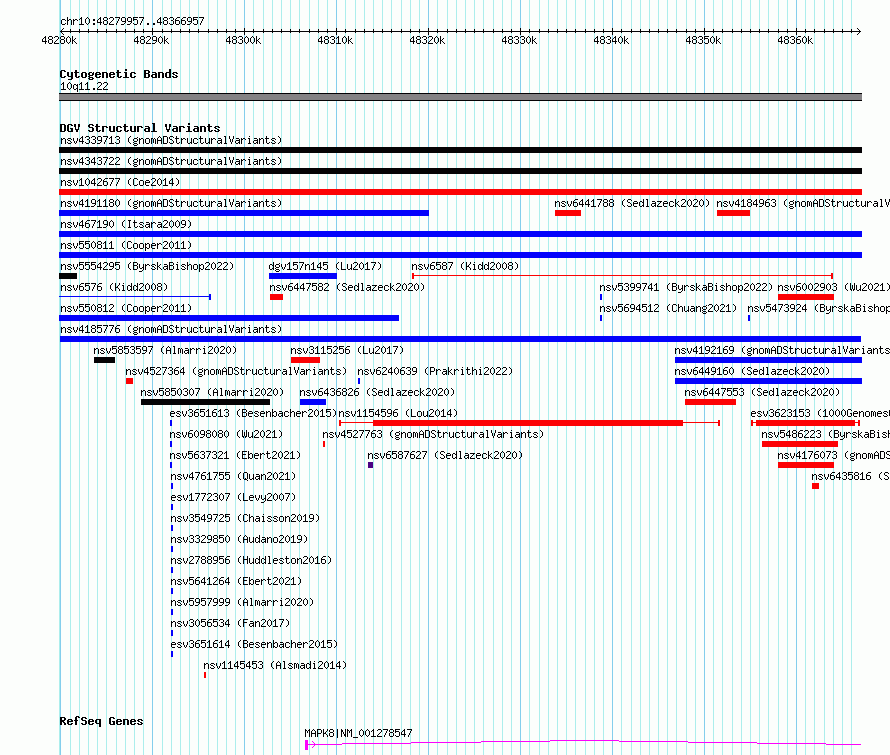Click the purple square of nsv6587627

tap(371, 465)
